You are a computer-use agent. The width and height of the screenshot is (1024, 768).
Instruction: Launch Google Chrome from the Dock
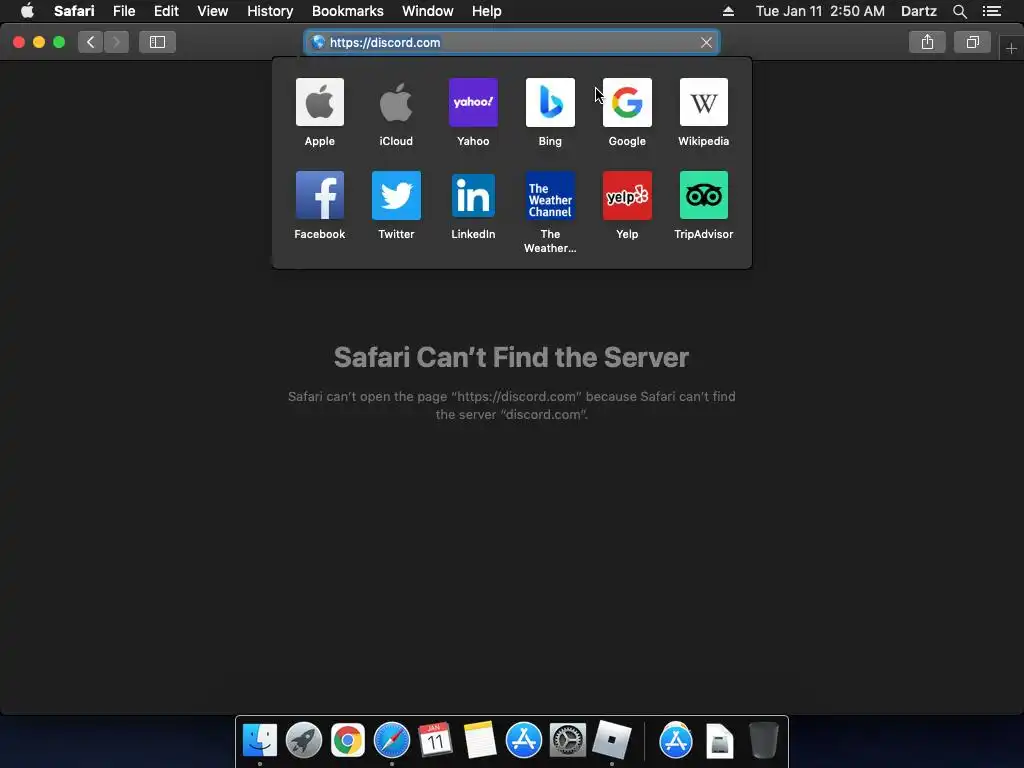(x=347, y=741)
